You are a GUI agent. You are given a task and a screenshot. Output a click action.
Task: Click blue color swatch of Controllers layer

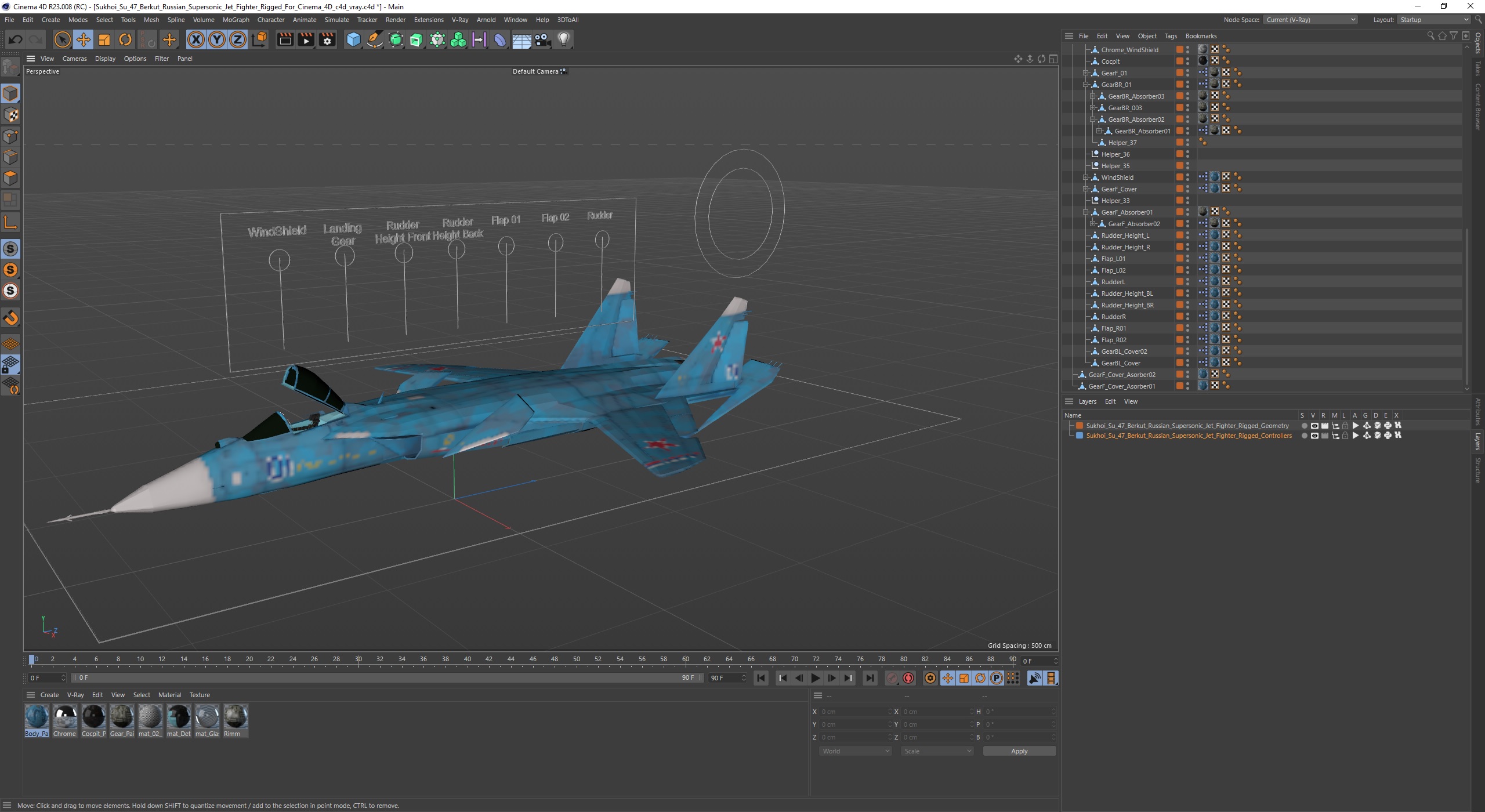1080,436
